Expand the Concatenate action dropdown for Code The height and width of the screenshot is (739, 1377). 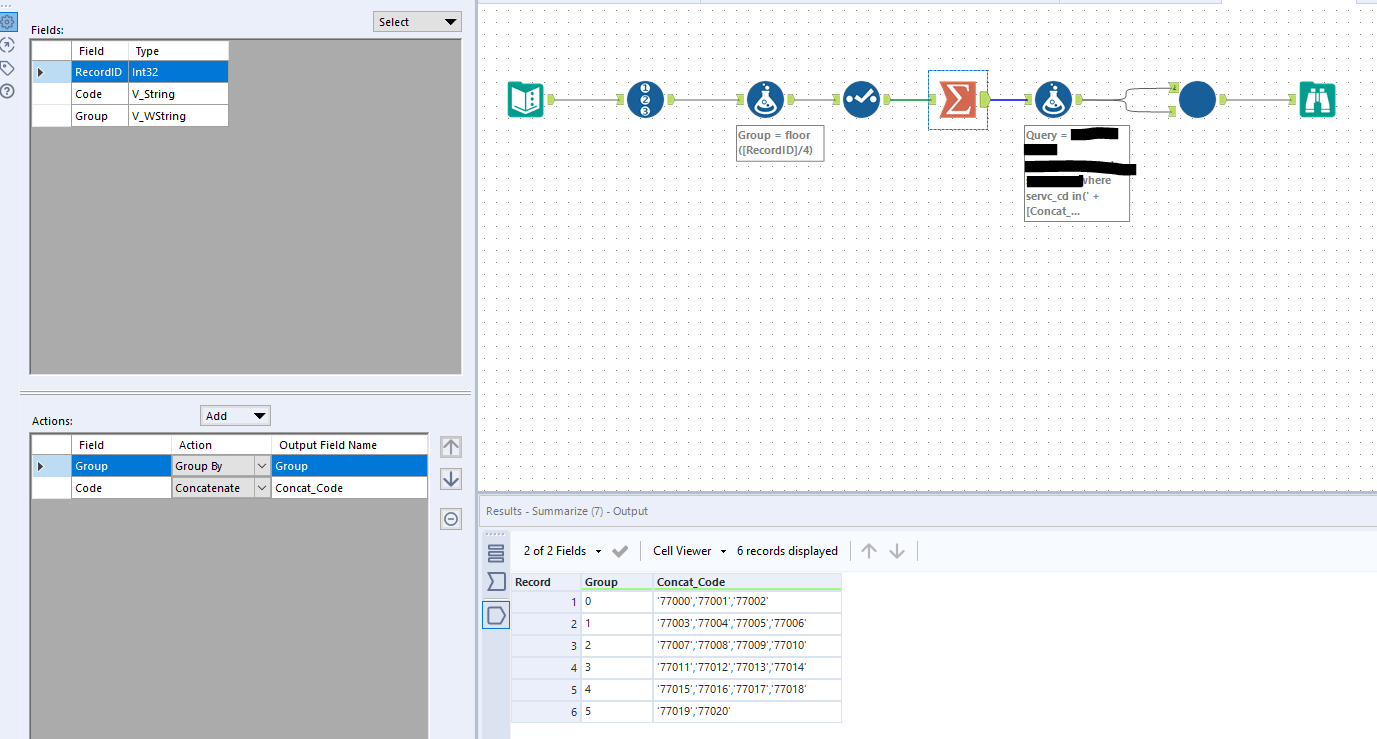click(261, 488)
